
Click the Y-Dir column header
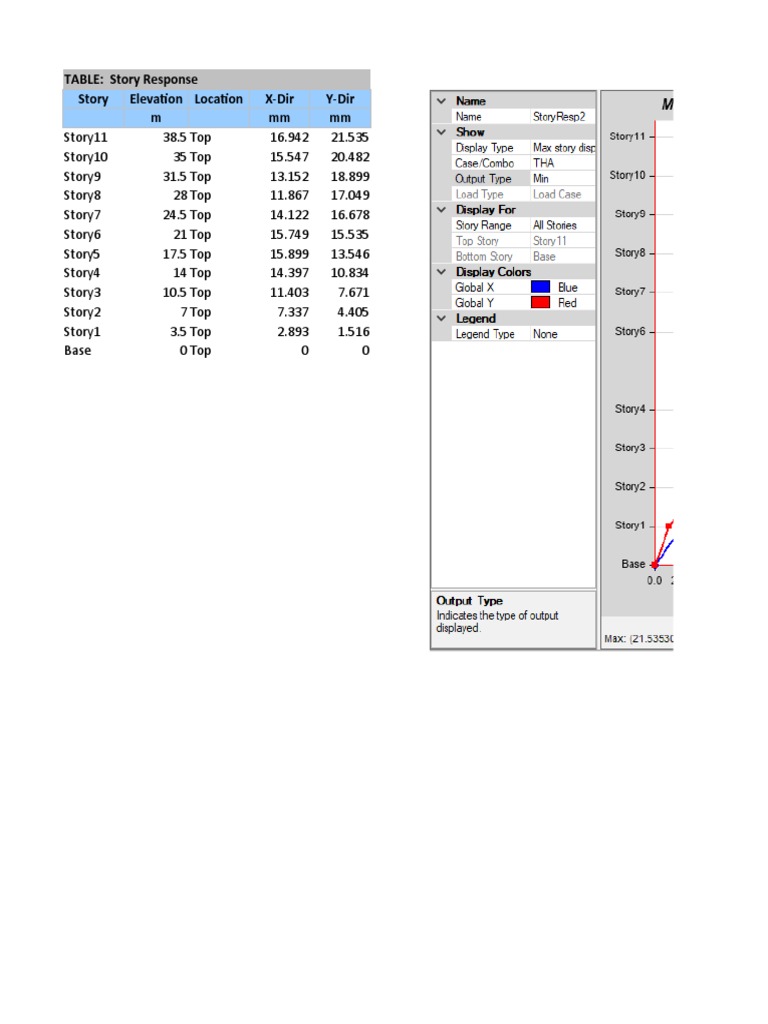click(340, 99)
